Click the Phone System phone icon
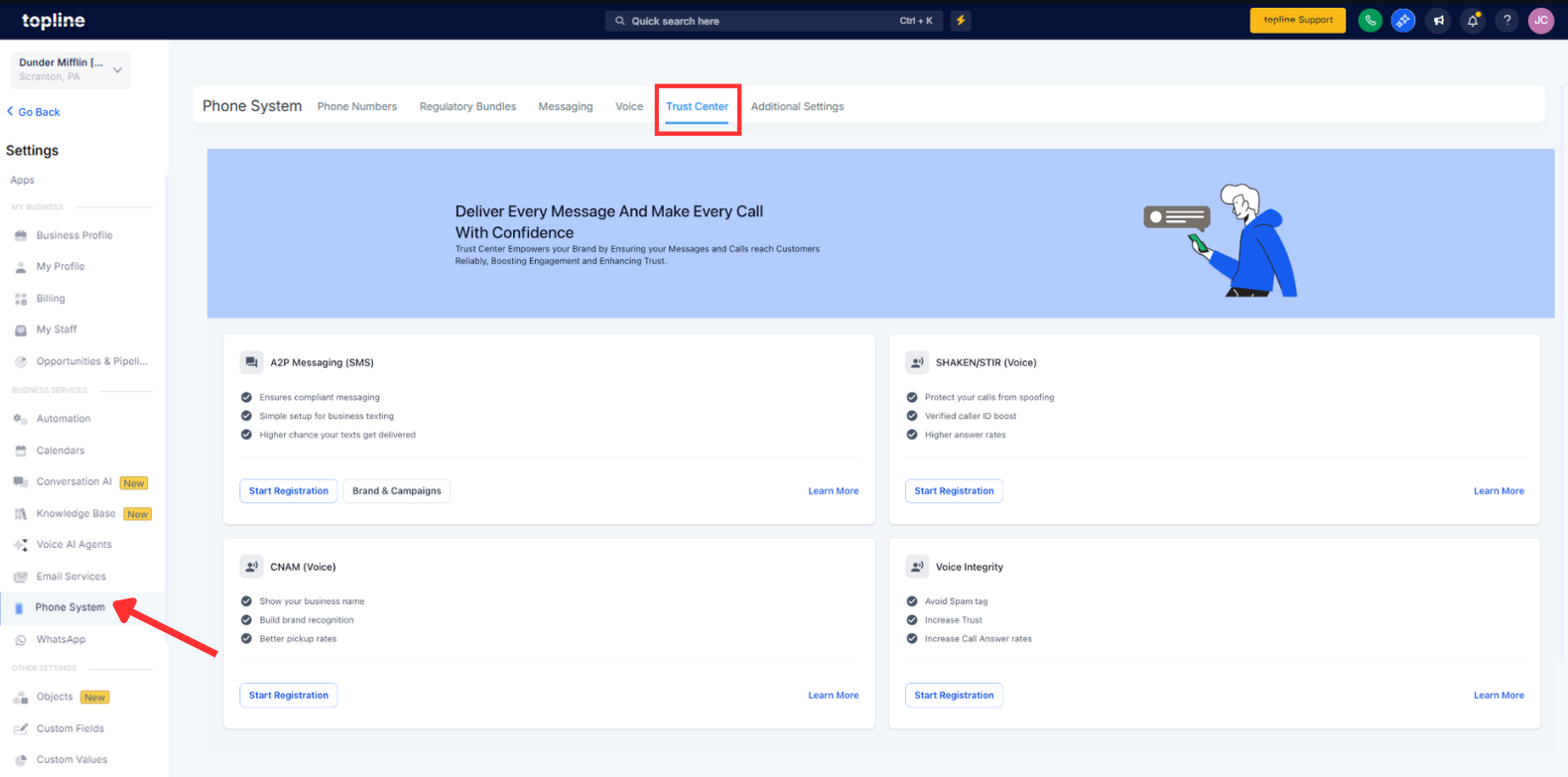This screenshot has width=1568, height=777. [19, 608]
